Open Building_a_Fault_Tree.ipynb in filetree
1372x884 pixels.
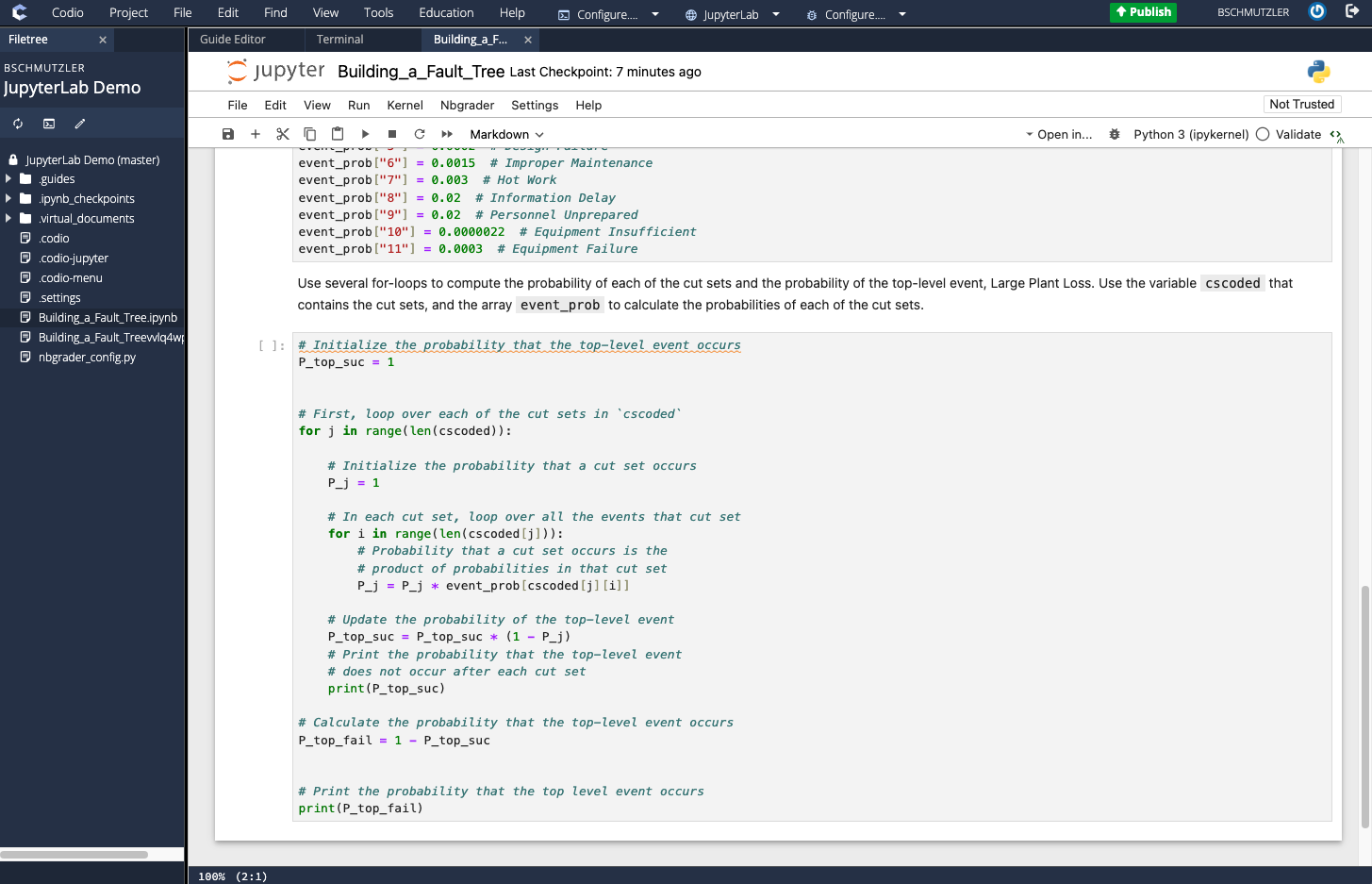pos(107,317)
